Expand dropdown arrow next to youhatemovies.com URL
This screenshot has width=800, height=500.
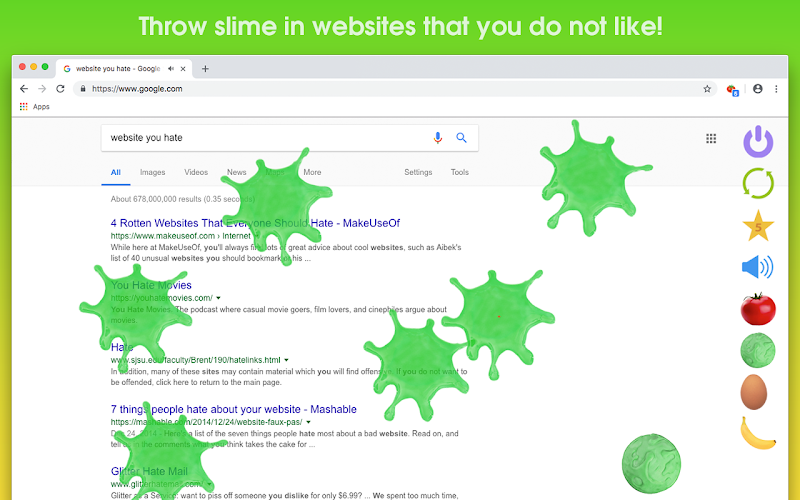coord(218,298)
